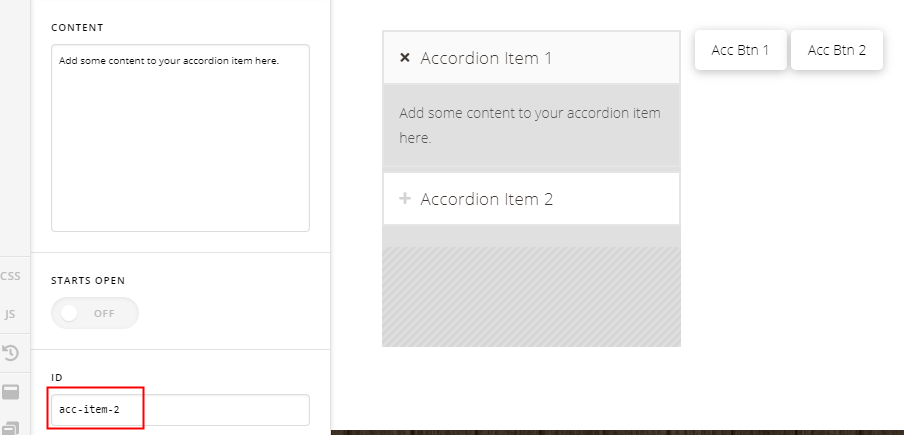Screen dimensions: 904x435
Task: Click the window layout icon below history
Action: tap(10, 392)
